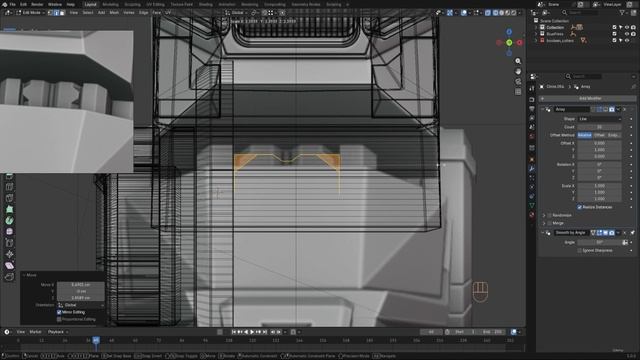Toggle perspective/orthographic grid icon
This screenshot has height=360, width=640.
pyautogui.click(x=518, y=92)
